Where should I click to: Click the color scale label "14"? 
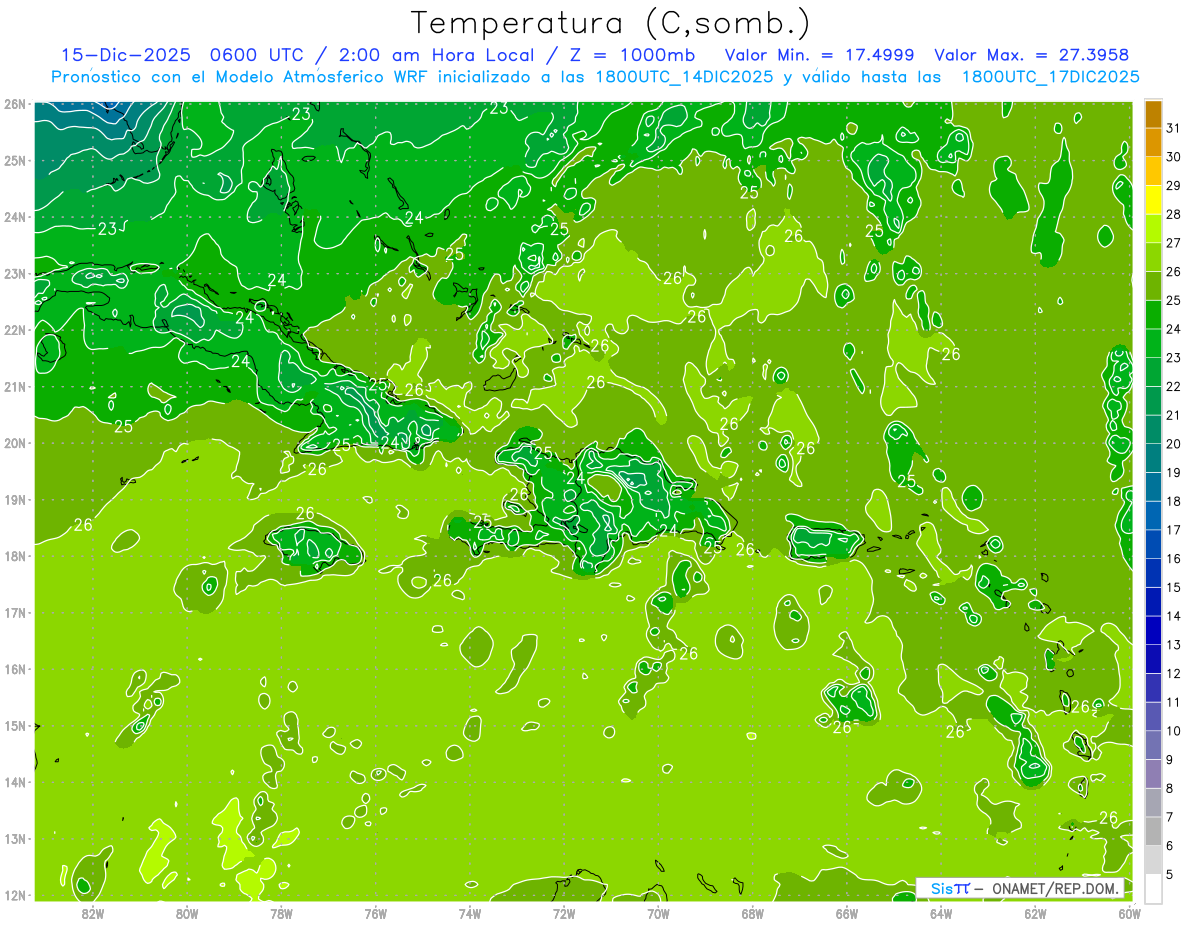[1174, 616]
